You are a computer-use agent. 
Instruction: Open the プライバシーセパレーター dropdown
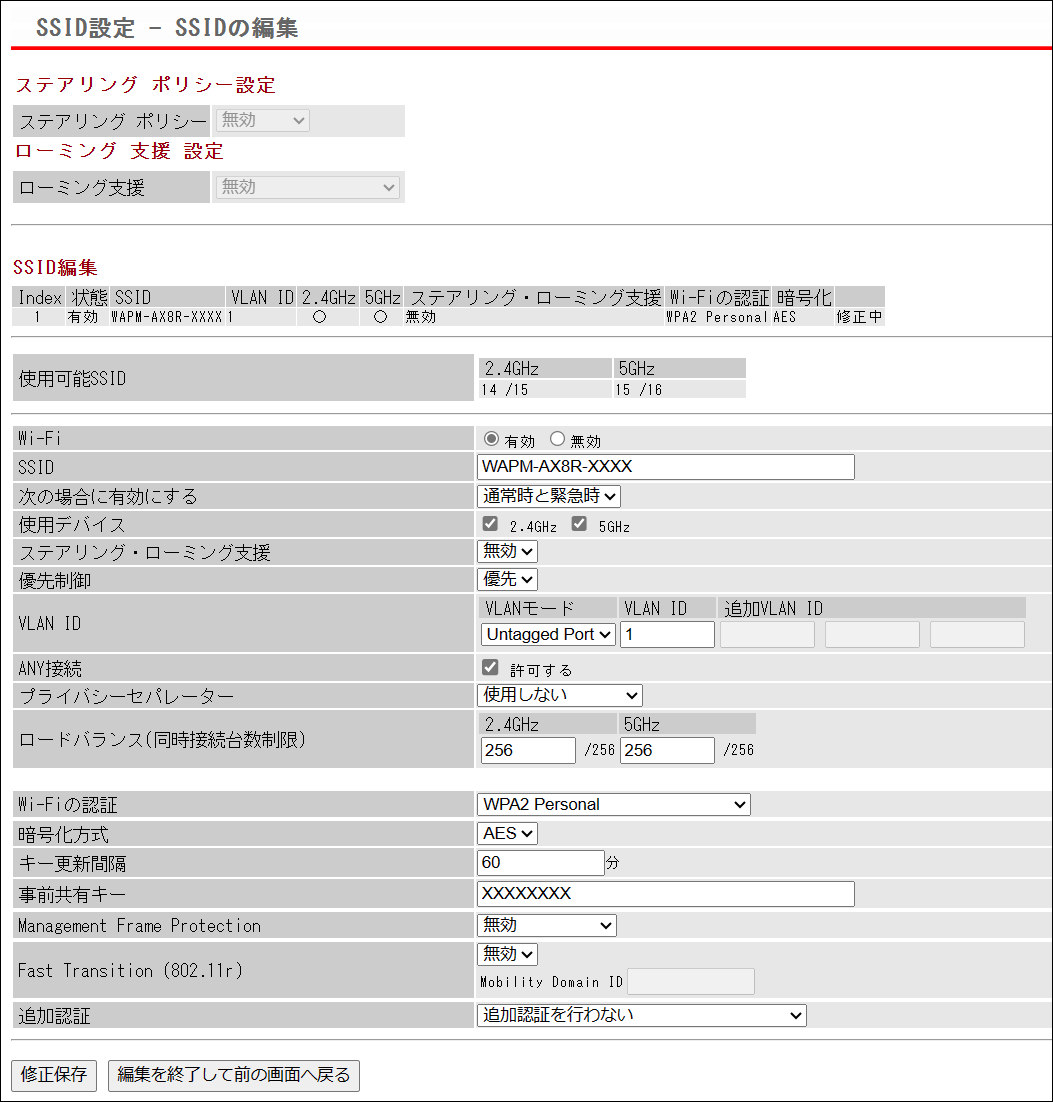(560, 695)
